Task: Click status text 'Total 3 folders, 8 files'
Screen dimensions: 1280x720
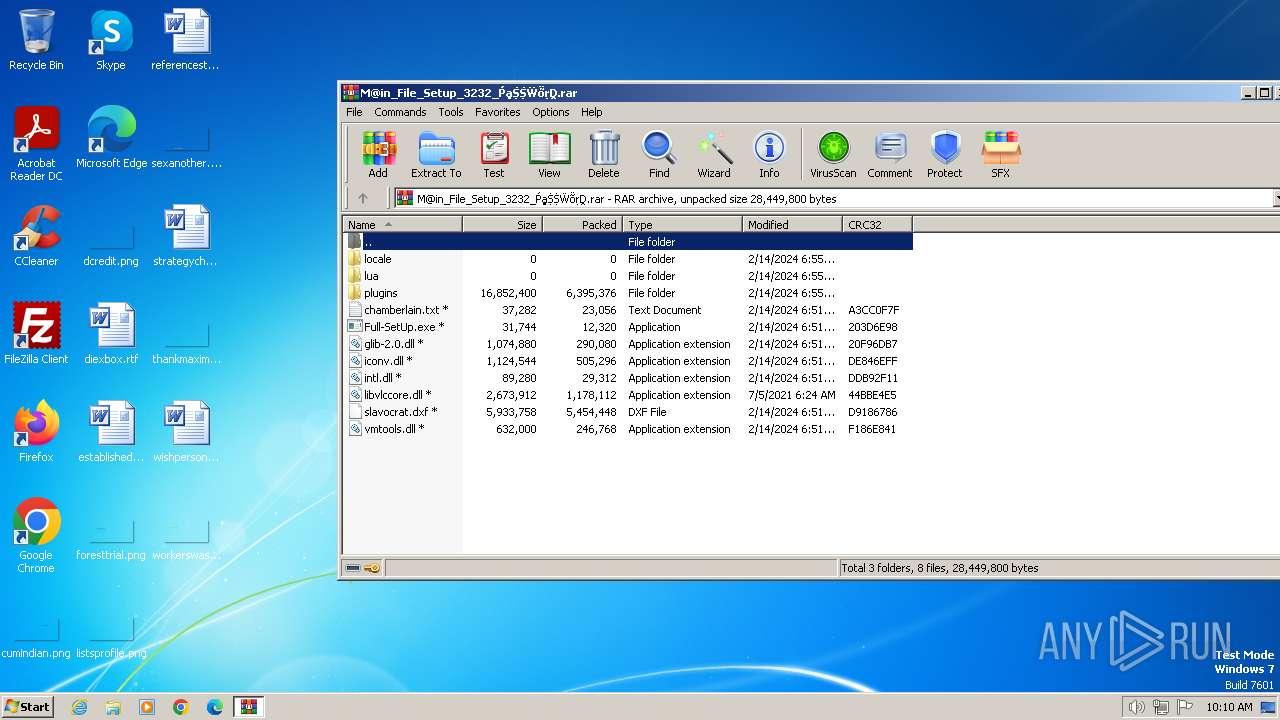Action: coord(940,568)
